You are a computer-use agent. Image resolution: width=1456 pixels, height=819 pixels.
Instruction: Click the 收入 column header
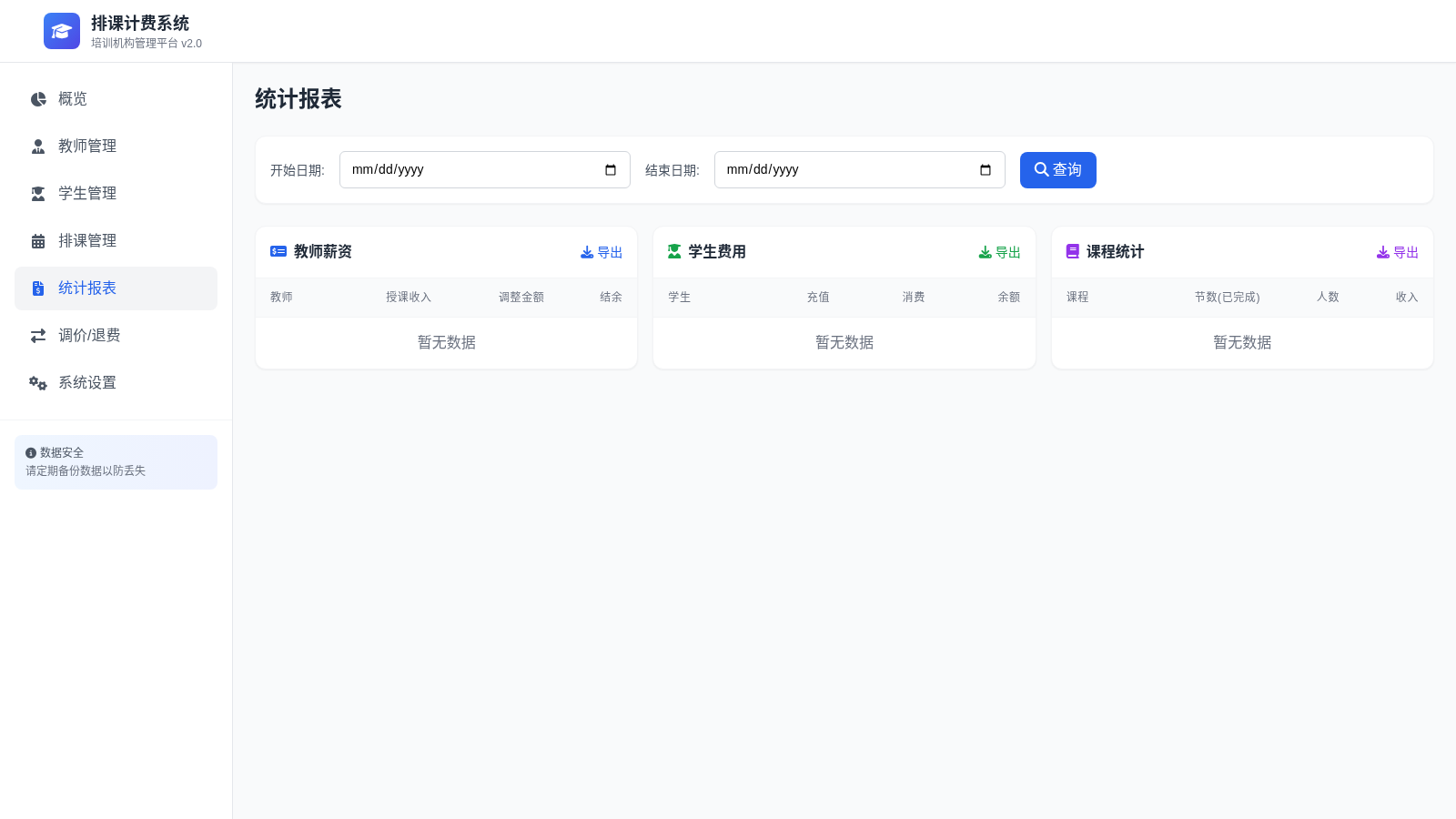click(1407, 298)
